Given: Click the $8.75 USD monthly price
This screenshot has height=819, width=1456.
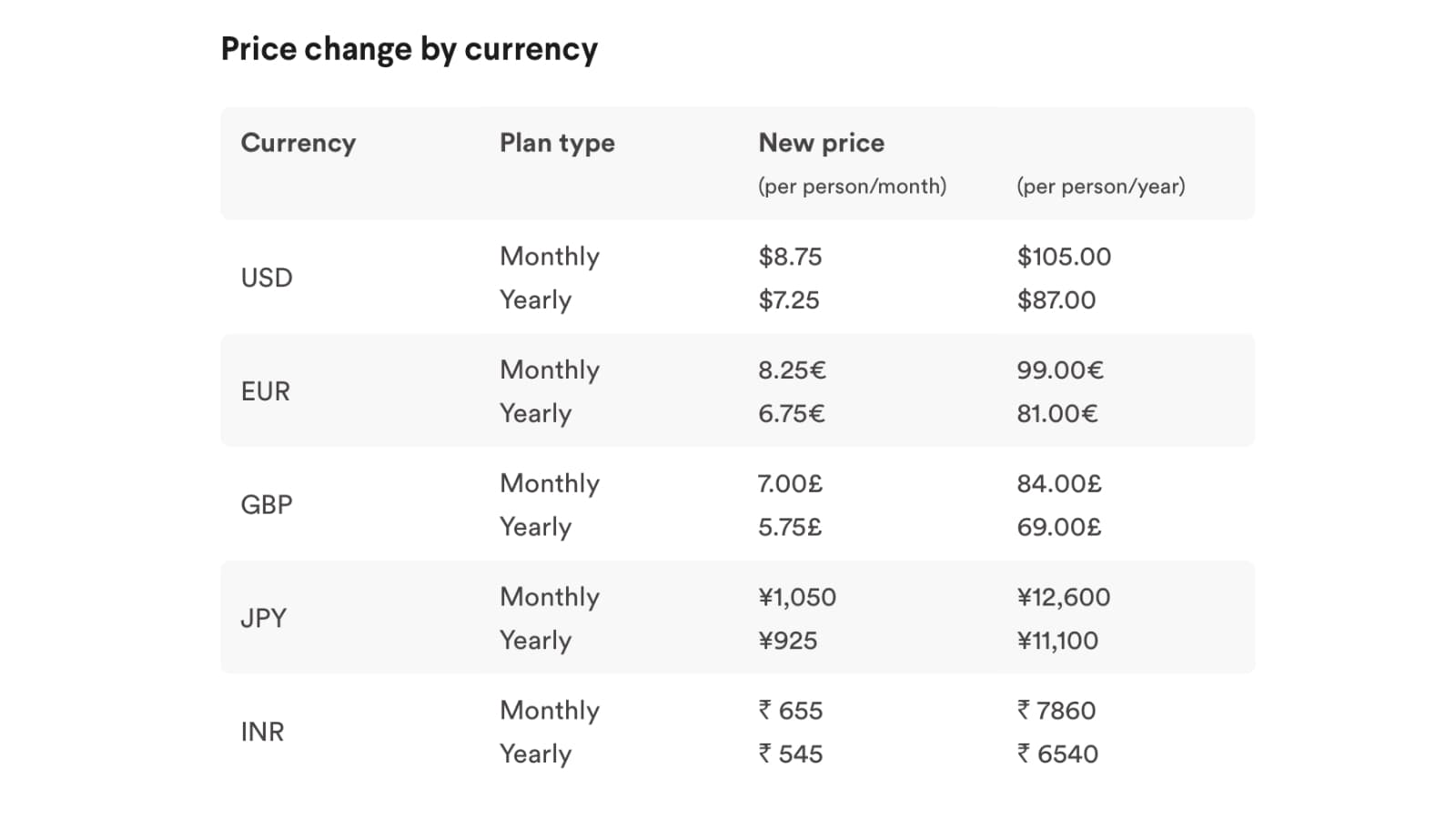Looking at the screenshot, I should click(790, 257).
